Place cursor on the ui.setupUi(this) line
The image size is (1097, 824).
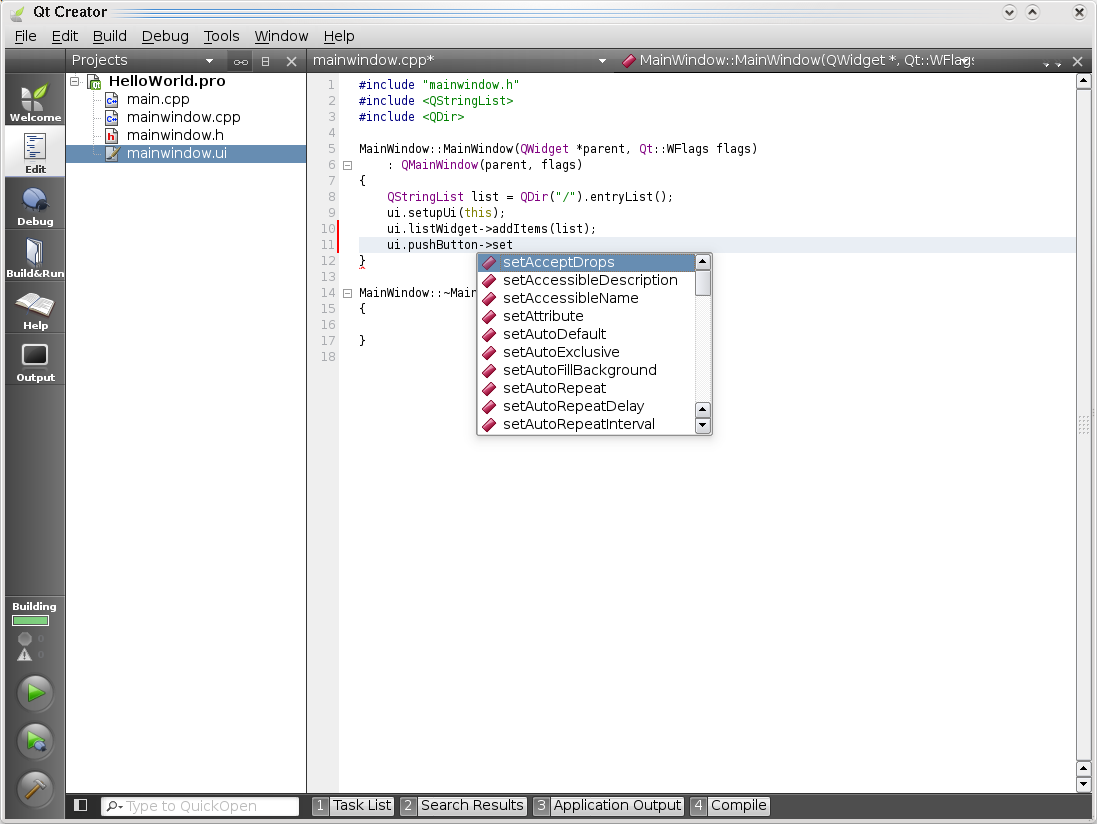(x=446, y=213)
